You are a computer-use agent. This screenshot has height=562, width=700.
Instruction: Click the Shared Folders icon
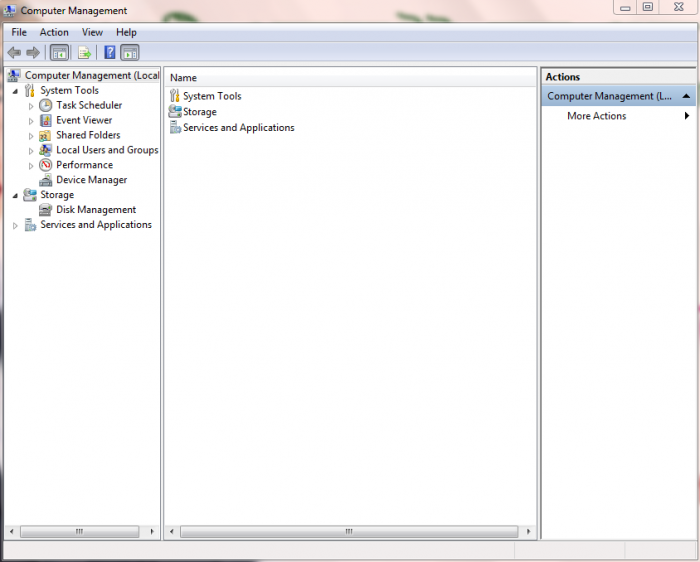pos(45,135)
